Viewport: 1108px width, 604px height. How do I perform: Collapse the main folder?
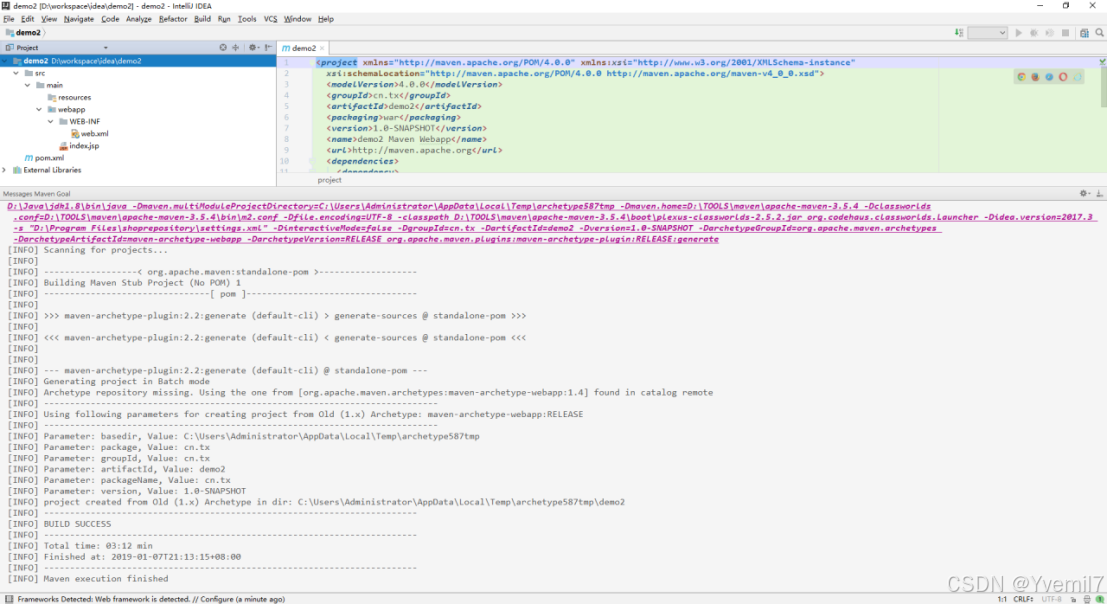(28, 85)
